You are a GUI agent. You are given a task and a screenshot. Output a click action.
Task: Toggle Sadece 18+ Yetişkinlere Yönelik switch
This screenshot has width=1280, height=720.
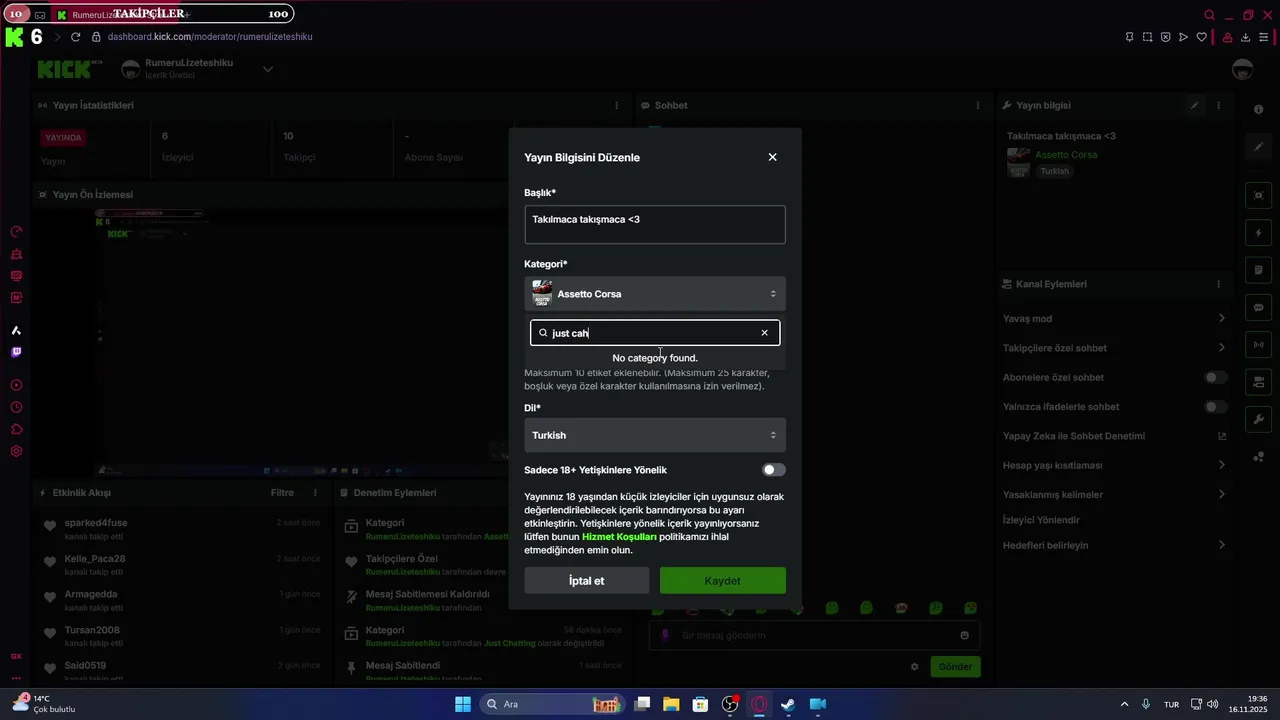774,470
